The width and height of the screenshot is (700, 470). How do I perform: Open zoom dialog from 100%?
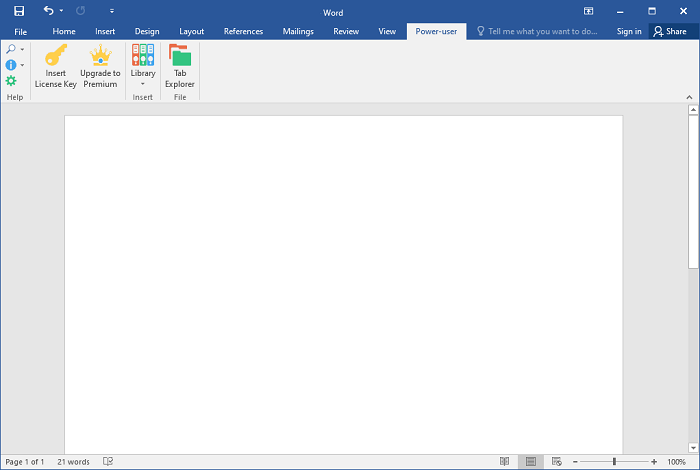676,462
